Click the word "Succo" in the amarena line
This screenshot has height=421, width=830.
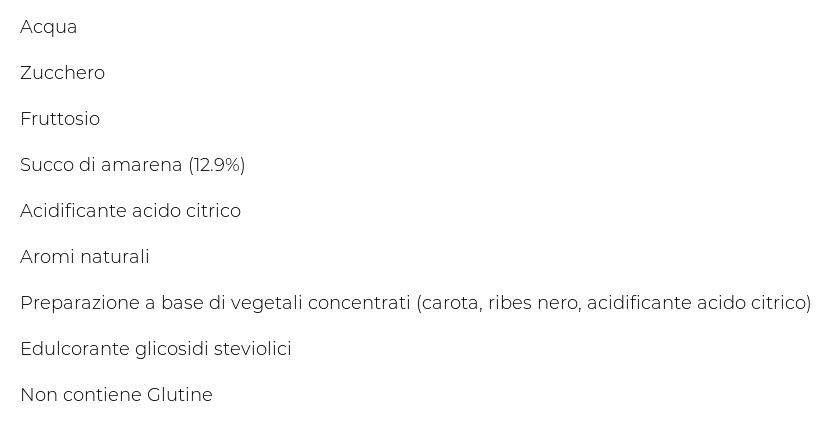point(46,165)
